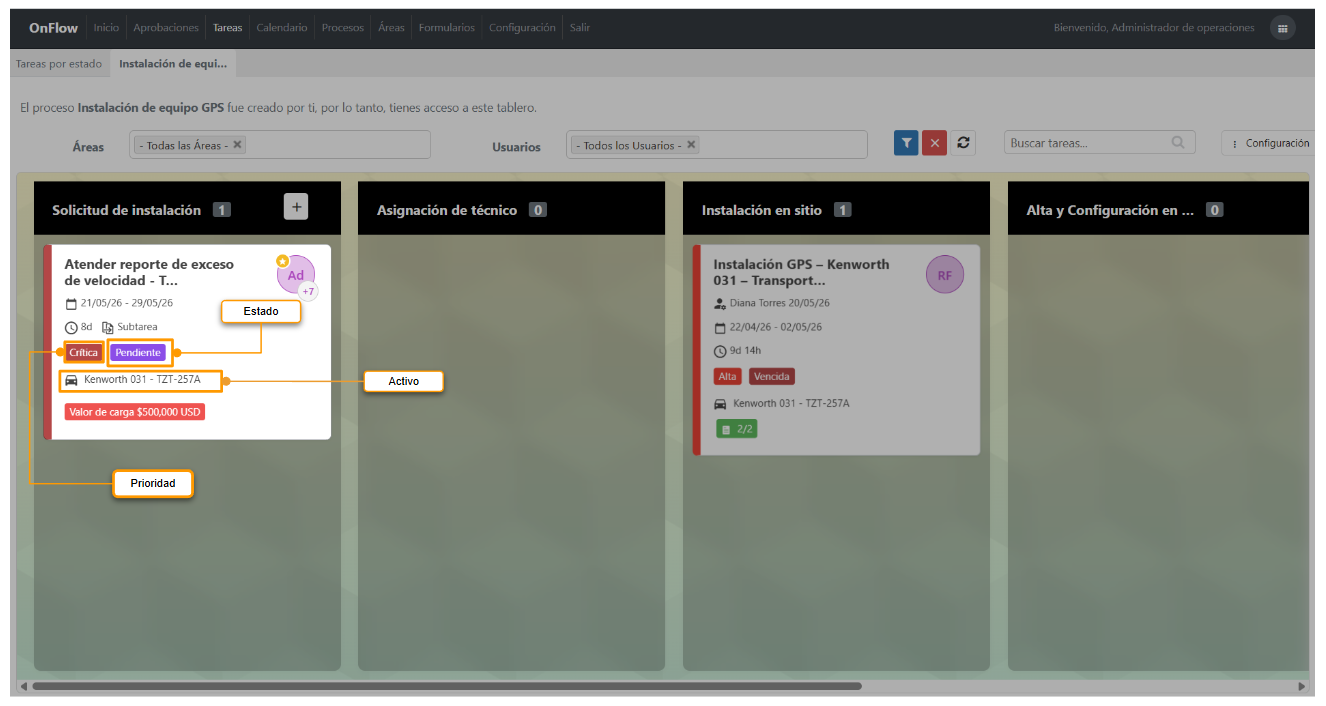The width and height of the screenshot is (1326, 706).
Task: Click the star badge on the Ad avatar
Action: click(x=283, y=261)
